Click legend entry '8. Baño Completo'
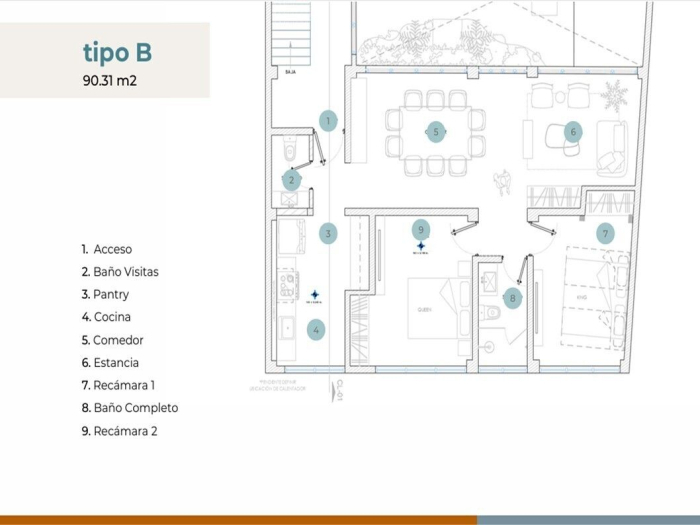 [130, 408]
